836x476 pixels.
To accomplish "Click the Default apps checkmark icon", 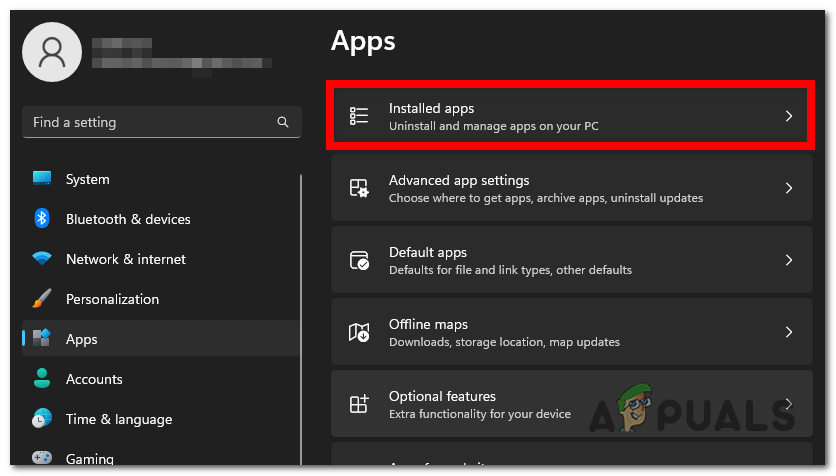I will [x=359, y=260].
